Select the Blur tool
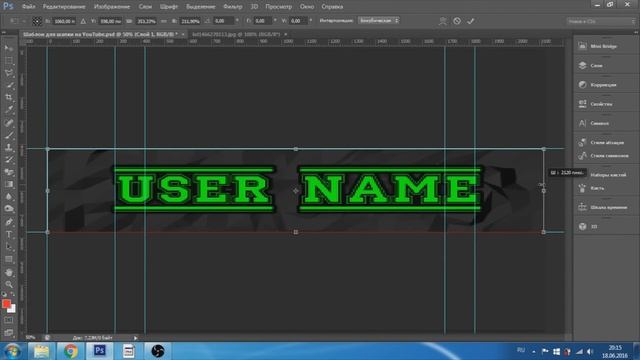Screen dimensions: 640x360 click(9, 196)
